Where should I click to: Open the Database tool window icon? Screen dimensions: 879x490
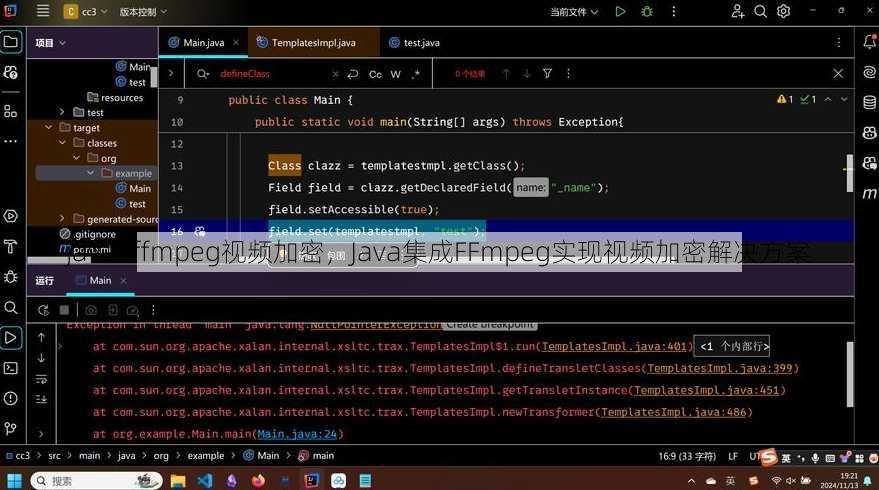tap(869, 102)
